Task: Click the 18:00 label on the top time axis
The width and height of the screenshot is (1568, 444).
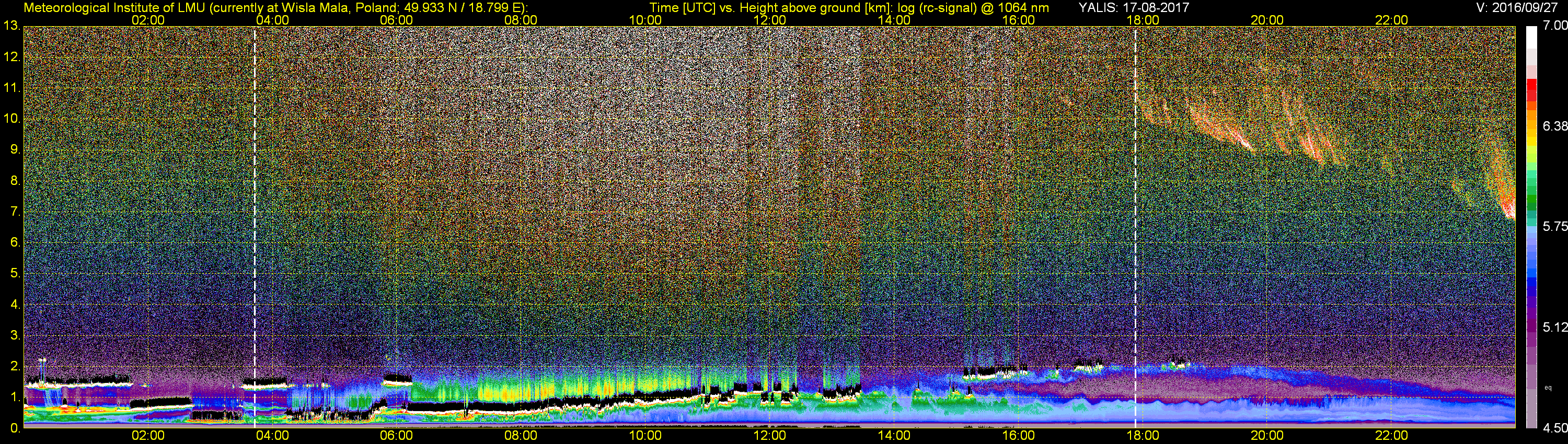Action: [1143, 20]
